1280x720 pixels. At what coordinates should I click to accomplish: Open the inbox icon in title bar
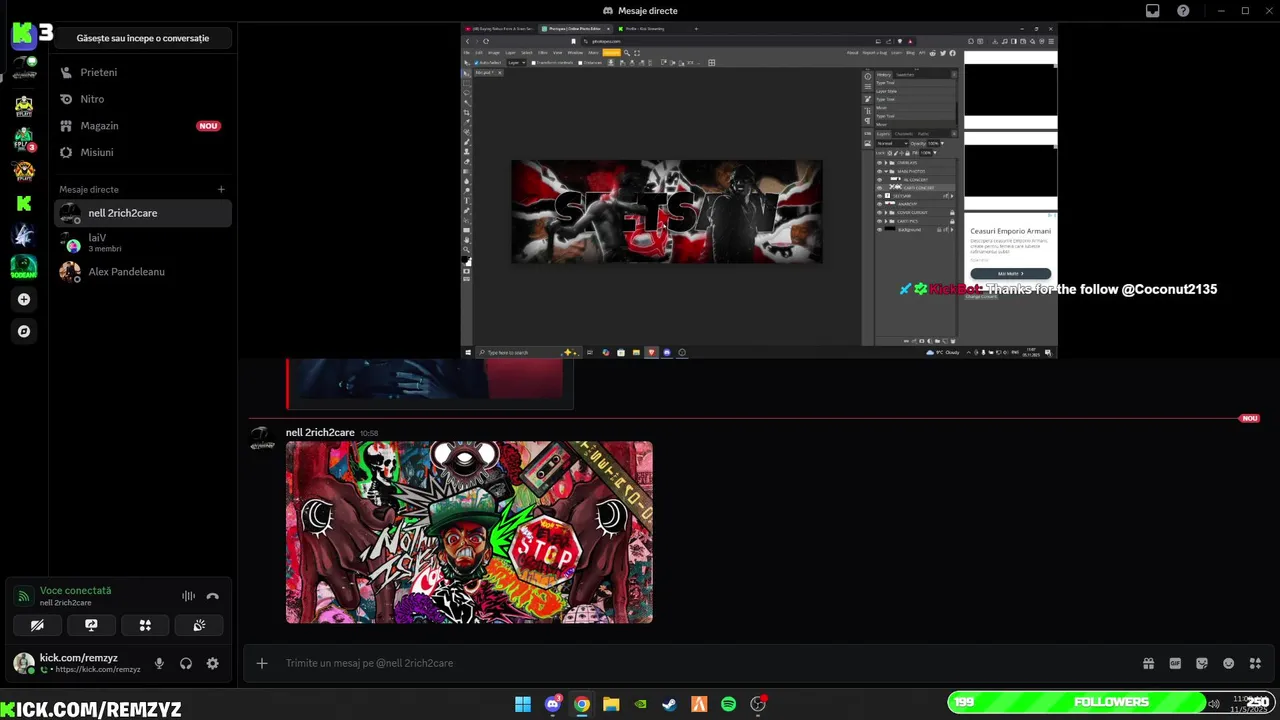tap(1153, 11)
